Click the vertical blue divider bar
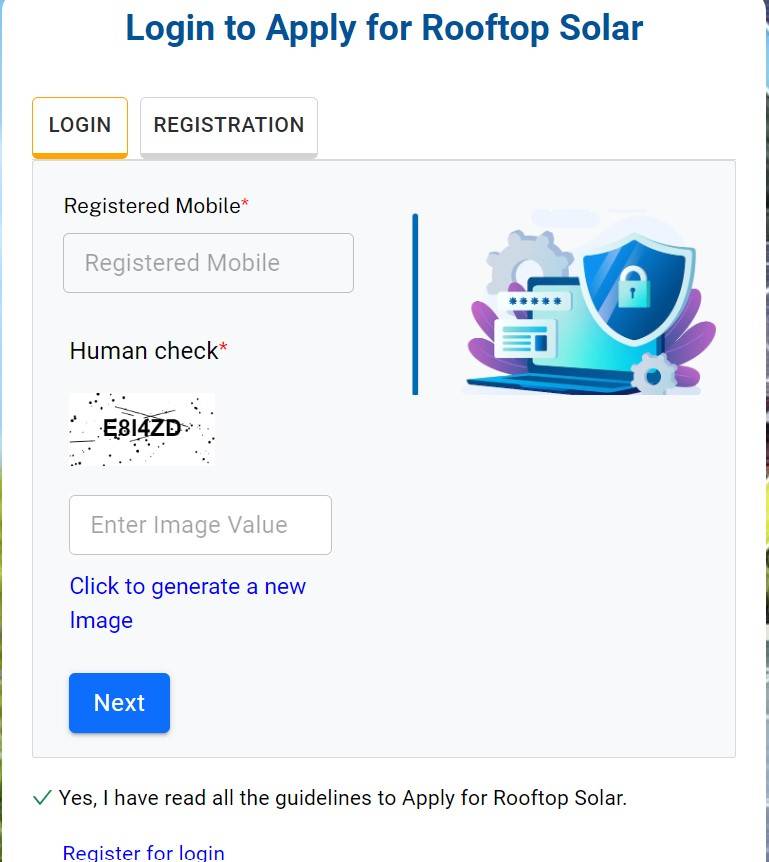Viewport: 769px width, 862px height. point(415,304)
